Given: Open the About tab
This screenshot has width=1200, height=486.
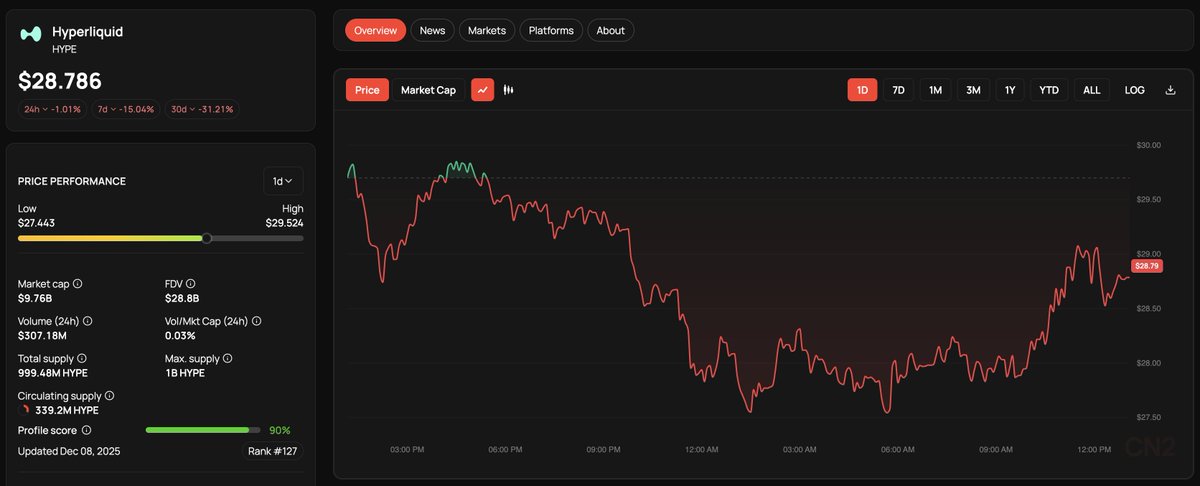Looking at the screenshot, I should coord(611,30).
